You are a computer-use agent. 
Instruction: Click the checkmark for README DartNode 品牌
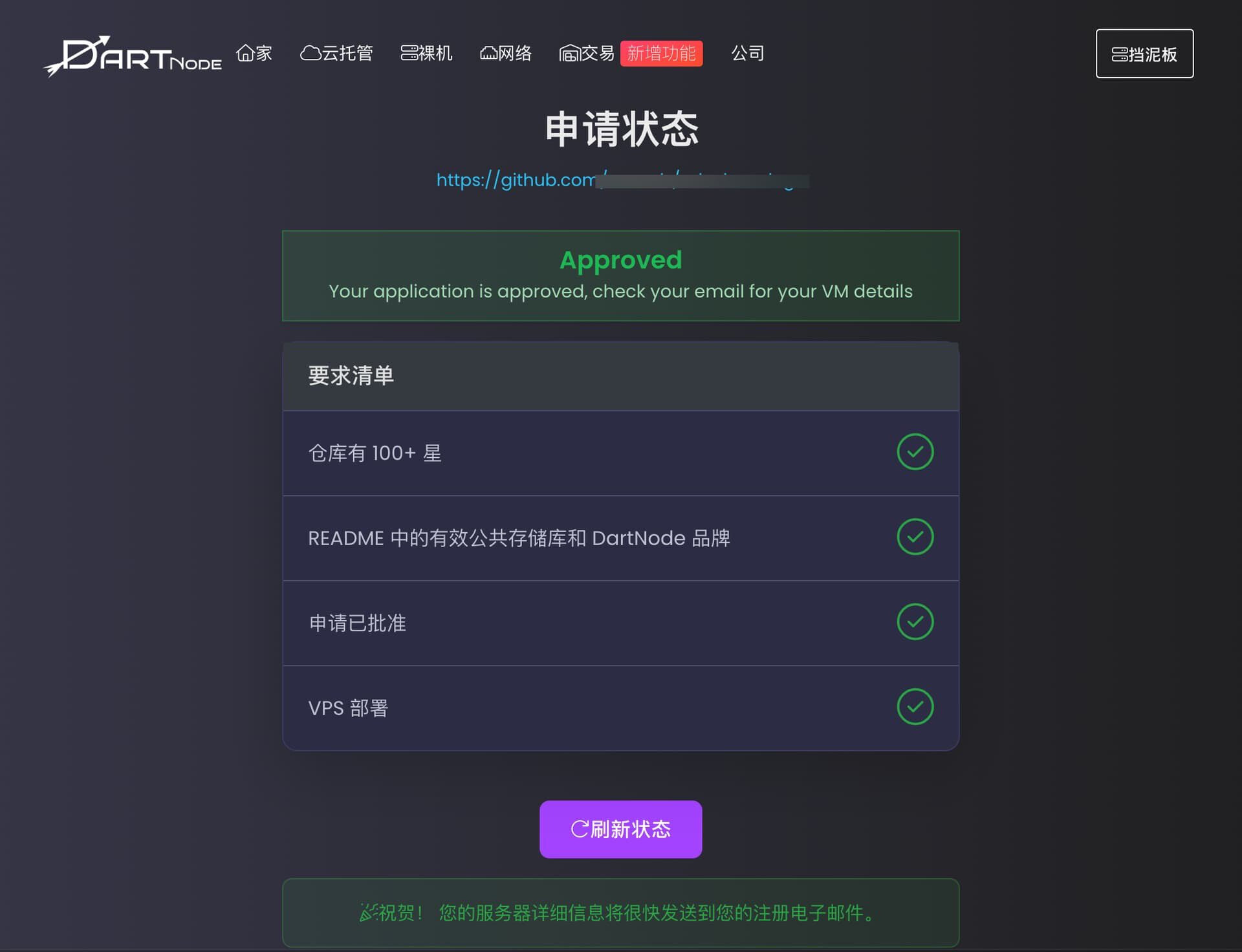(x=915, y=537)
